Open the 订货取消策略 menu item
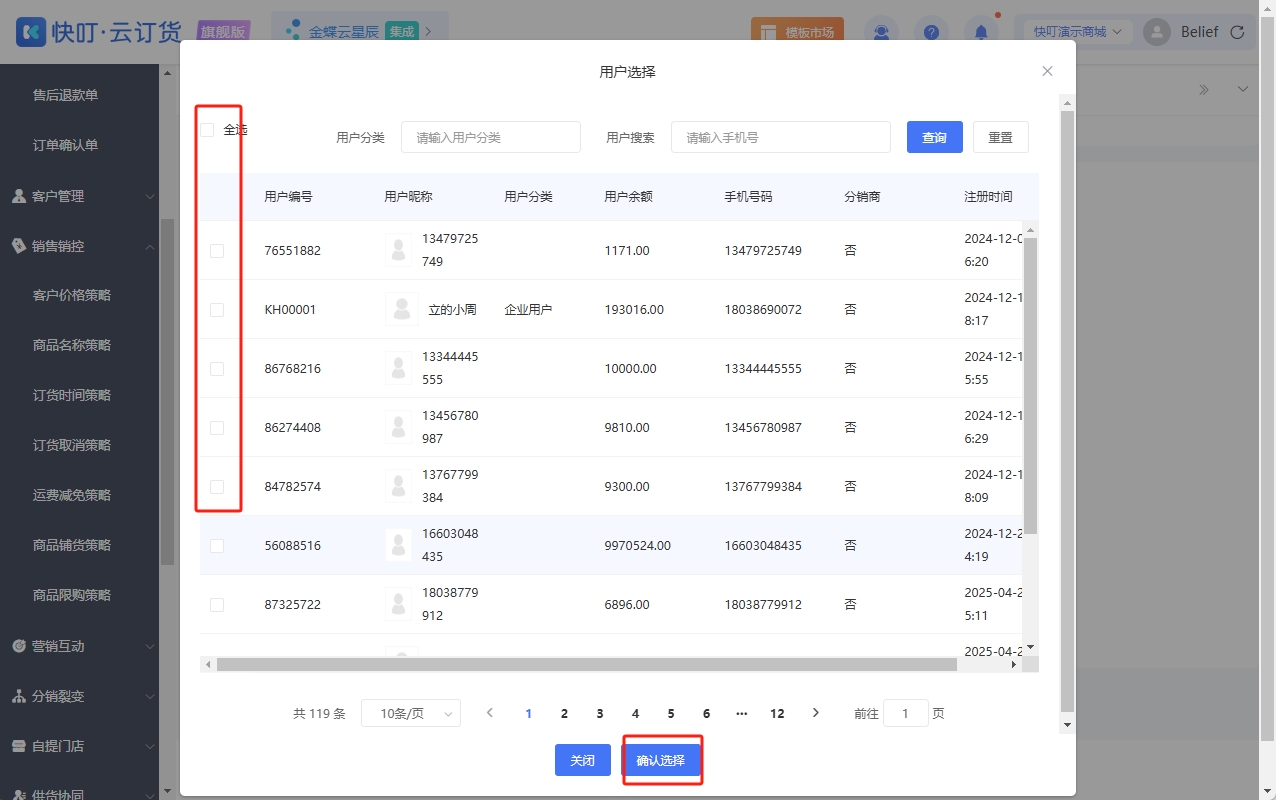The image size is (1276, 800). click(72, 445)
